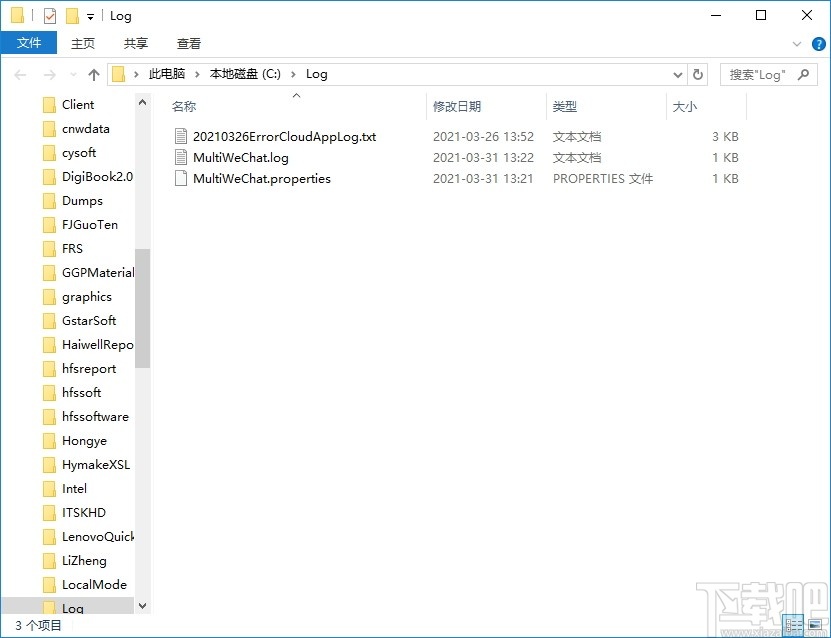Sort by the 类型 column header
The height and width of the screenshot is (638, 831).
pyautogui.click(x=564, y=107)
